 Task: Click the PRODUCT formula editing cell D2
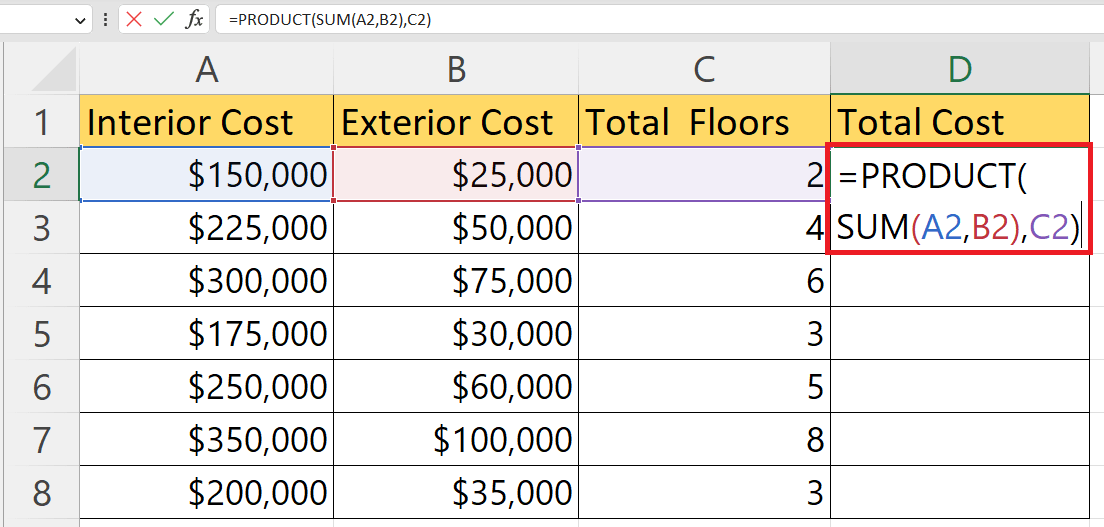tap(960, 198)
